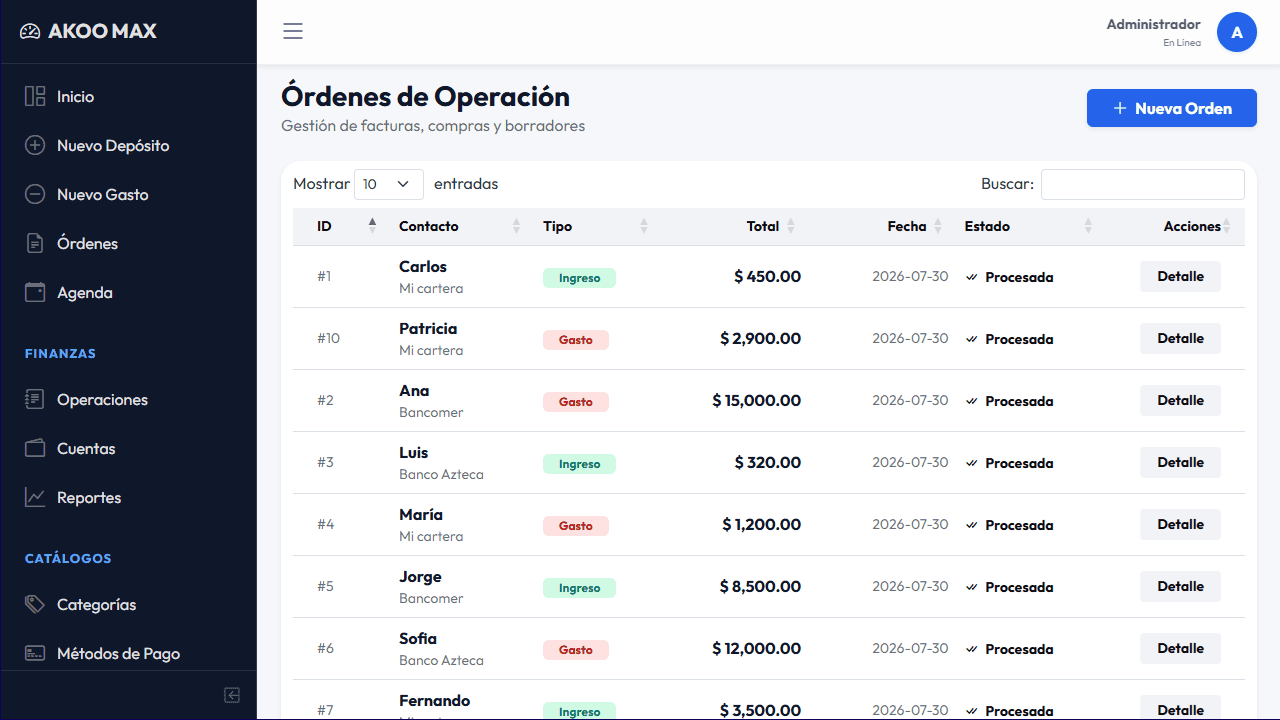Click the Gasto badge in Patricia's row
The image size is (1280, 720).
click(x=576, y=340)
